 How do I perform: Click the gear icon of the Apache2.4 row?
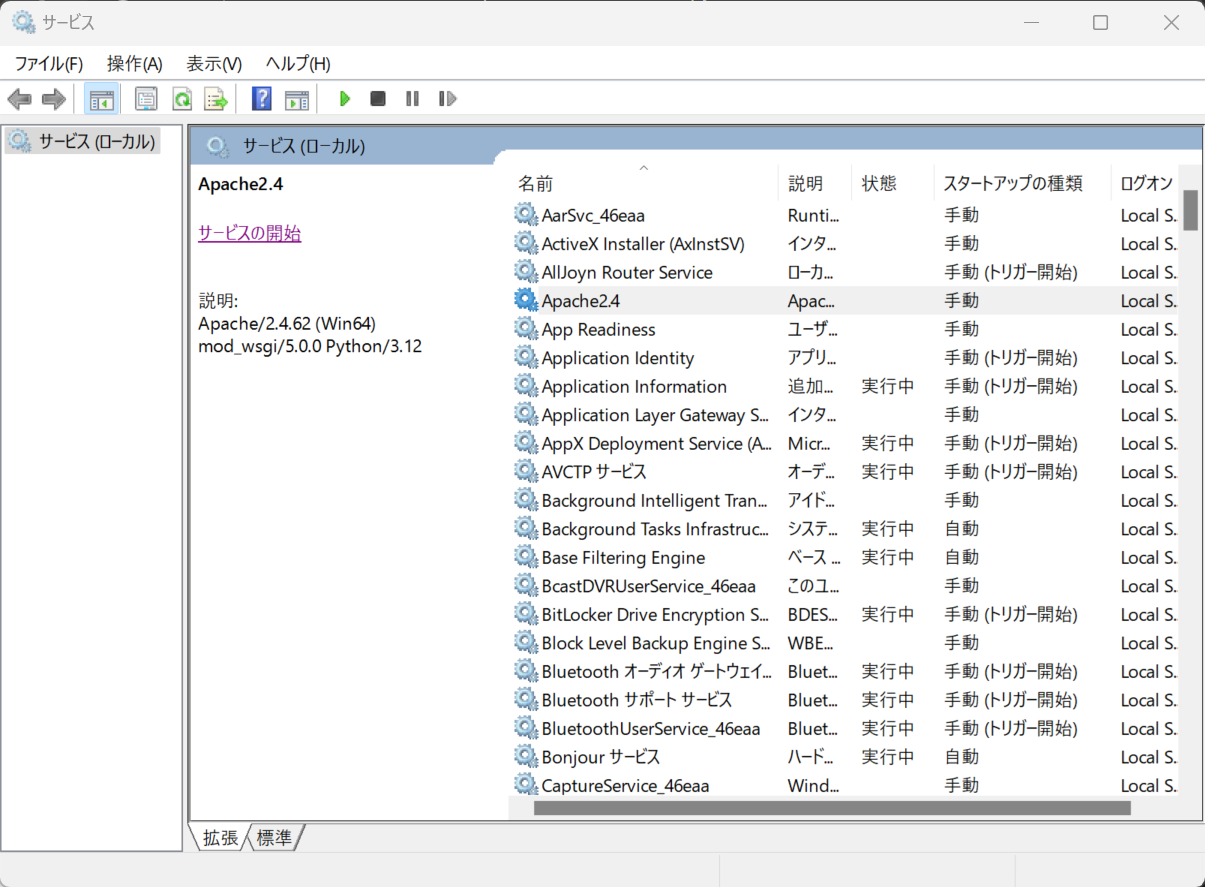pyautogui.click(x=525, y=300)
